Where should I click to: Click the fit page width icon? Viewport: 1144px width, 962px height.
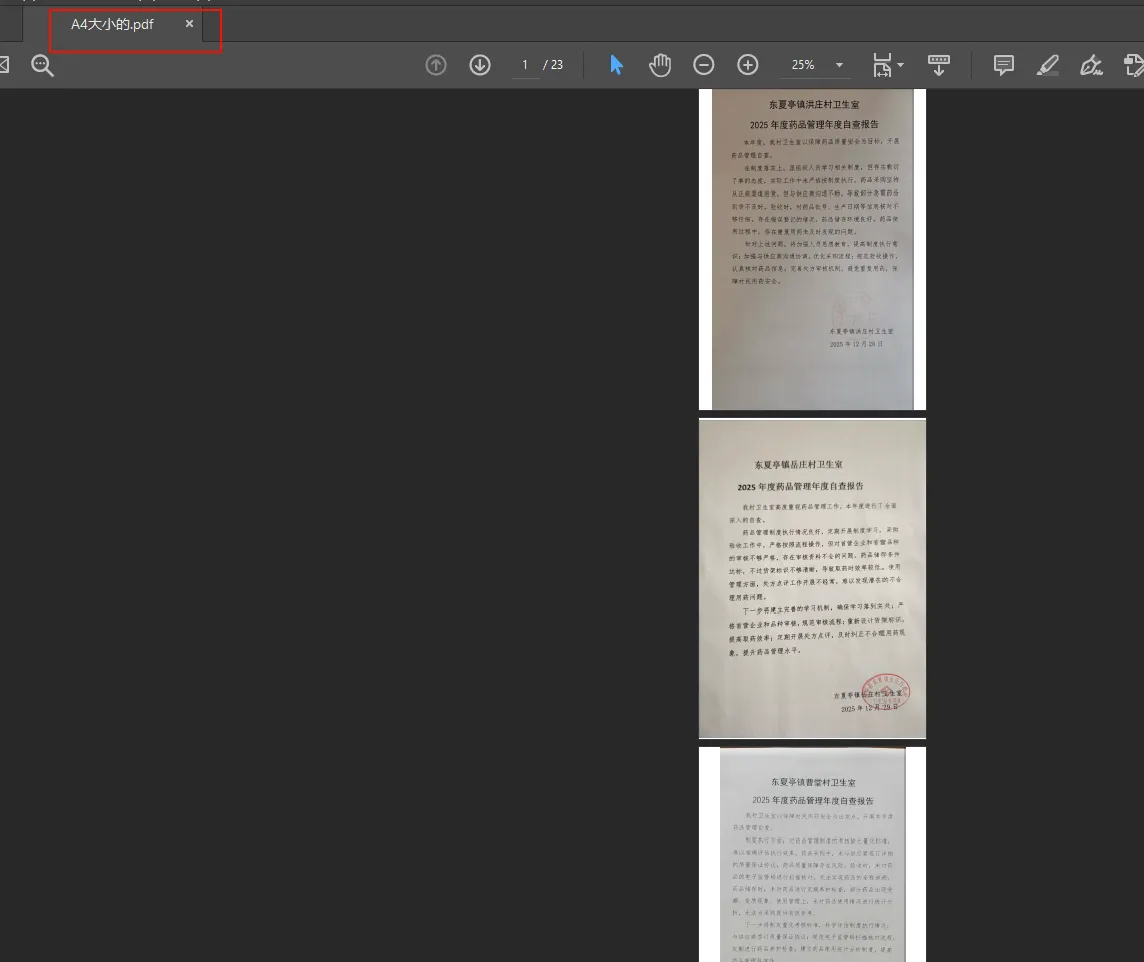[882, 65]
